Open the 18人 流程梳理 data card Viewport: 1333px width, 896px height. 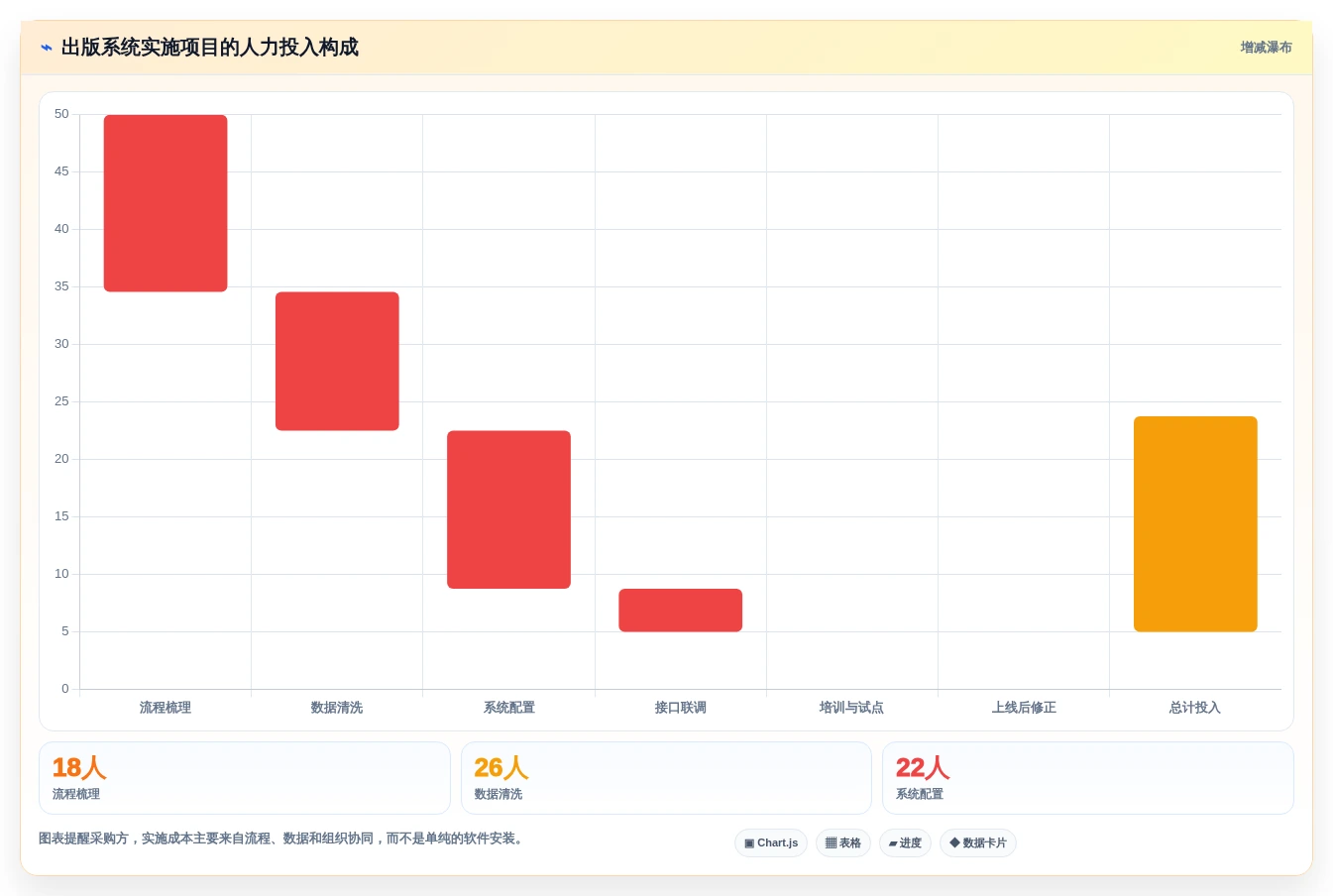click(244, 778)
